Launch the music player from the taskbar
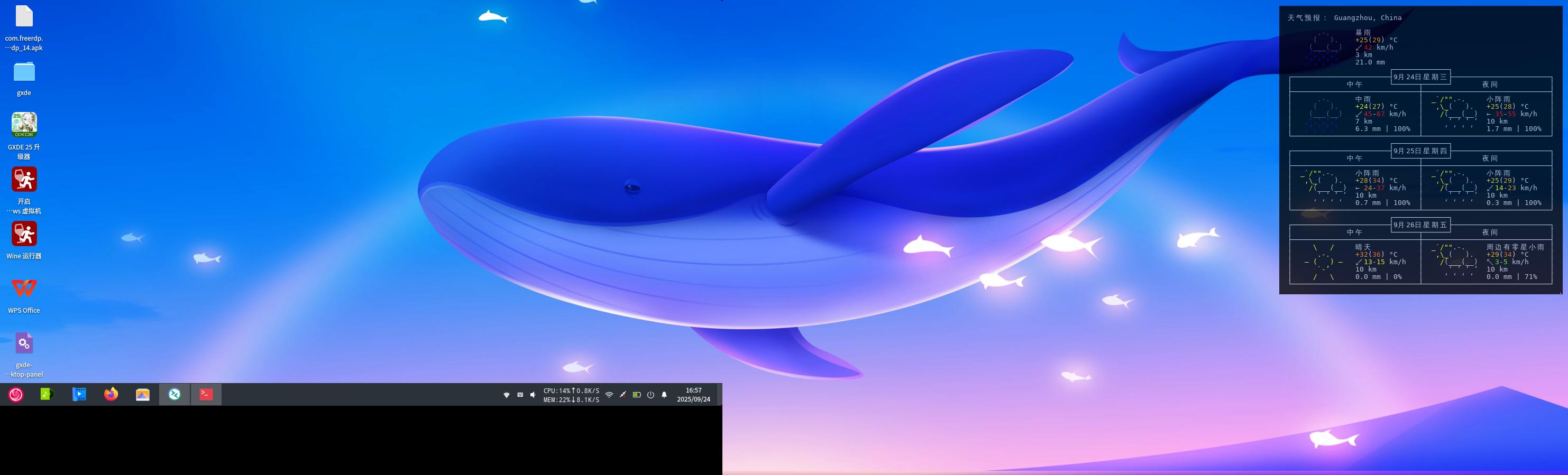Viewport: 1568px width, 475px height. pyautogui.click(x=48, y=395)
